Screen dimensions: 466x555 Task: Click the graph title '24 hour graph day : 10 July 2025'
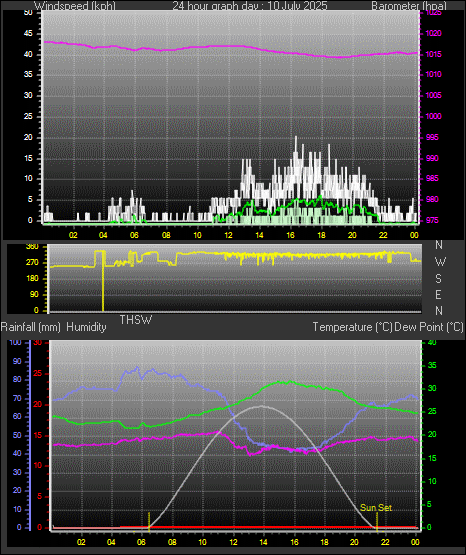pyautogui.click(x=250, y=6)
